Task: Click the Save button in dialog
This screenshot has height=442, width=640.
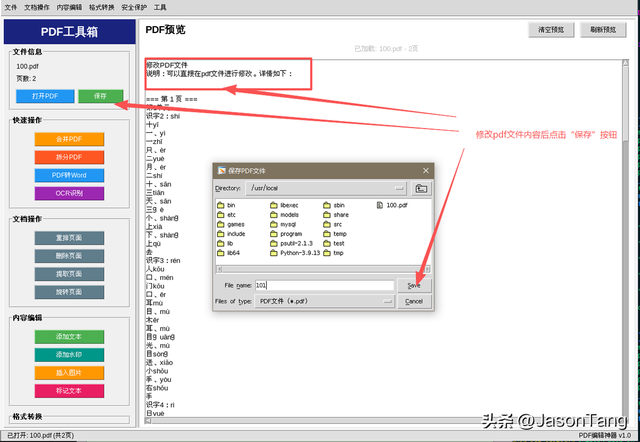Action: point(414,285)
